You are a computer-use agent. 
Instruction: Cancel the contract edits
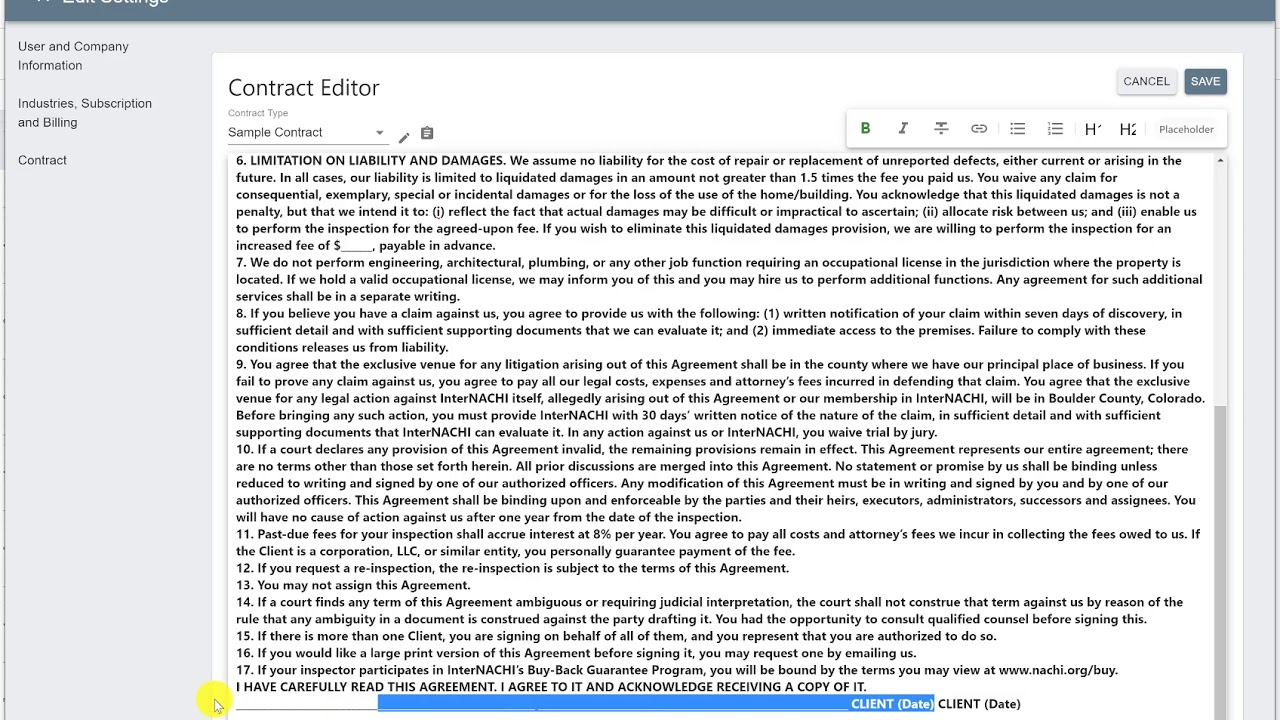click(1146, 82)
